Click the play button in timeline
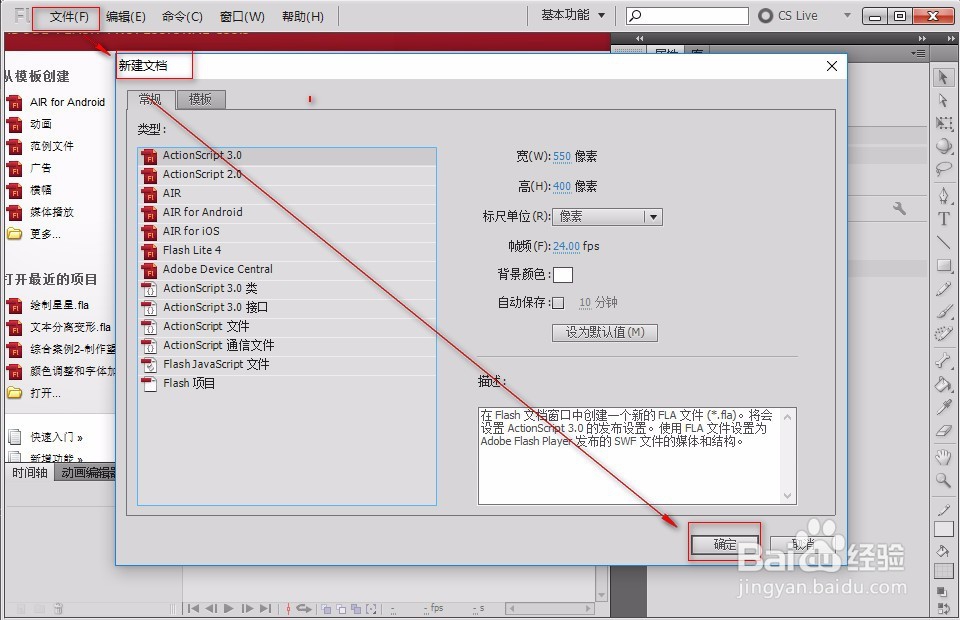 (x=229, y=608)
